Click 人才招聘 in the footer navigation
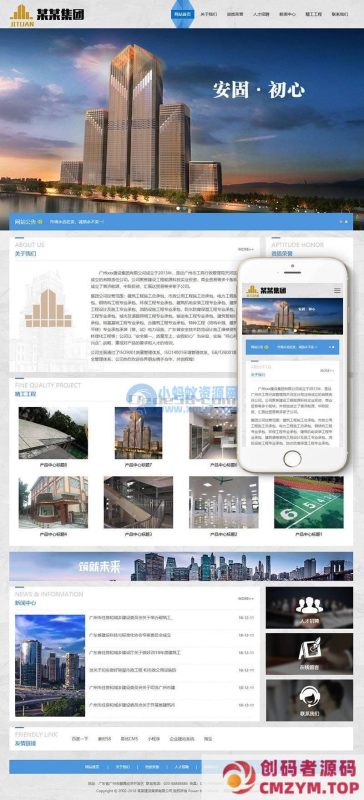Screen dimensions: 364x800 coord(181,767)
